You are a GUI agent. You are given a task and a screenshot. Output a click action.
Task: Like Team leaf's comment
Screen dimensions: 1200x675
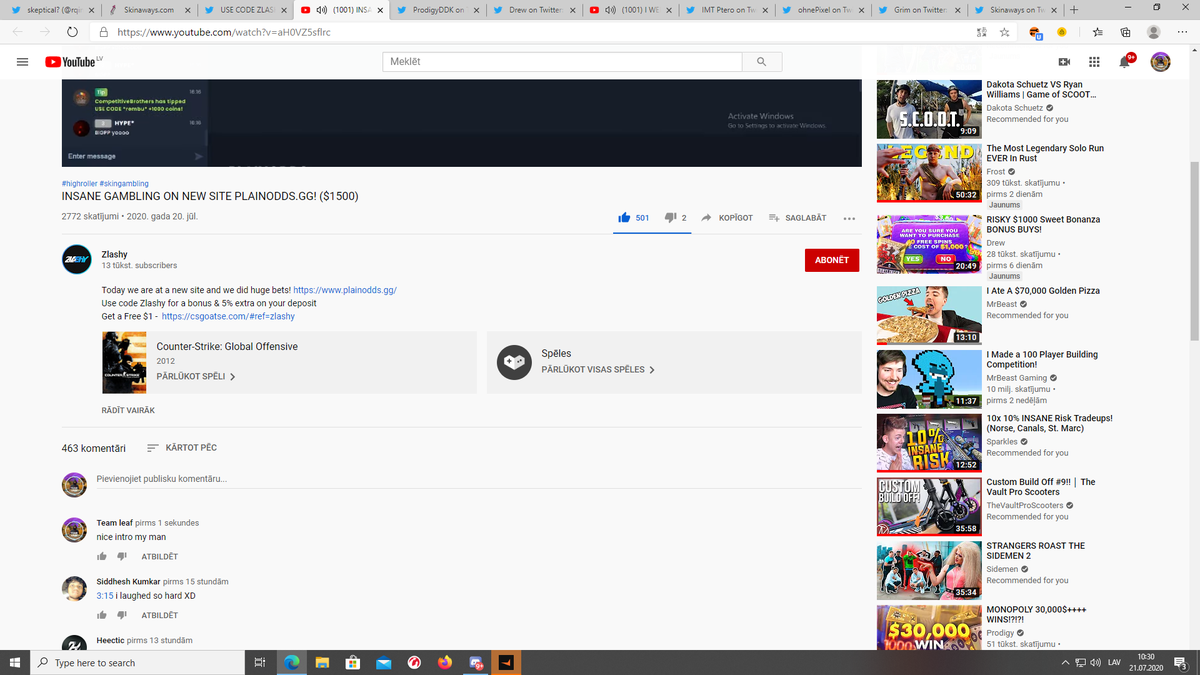(102, 556)
